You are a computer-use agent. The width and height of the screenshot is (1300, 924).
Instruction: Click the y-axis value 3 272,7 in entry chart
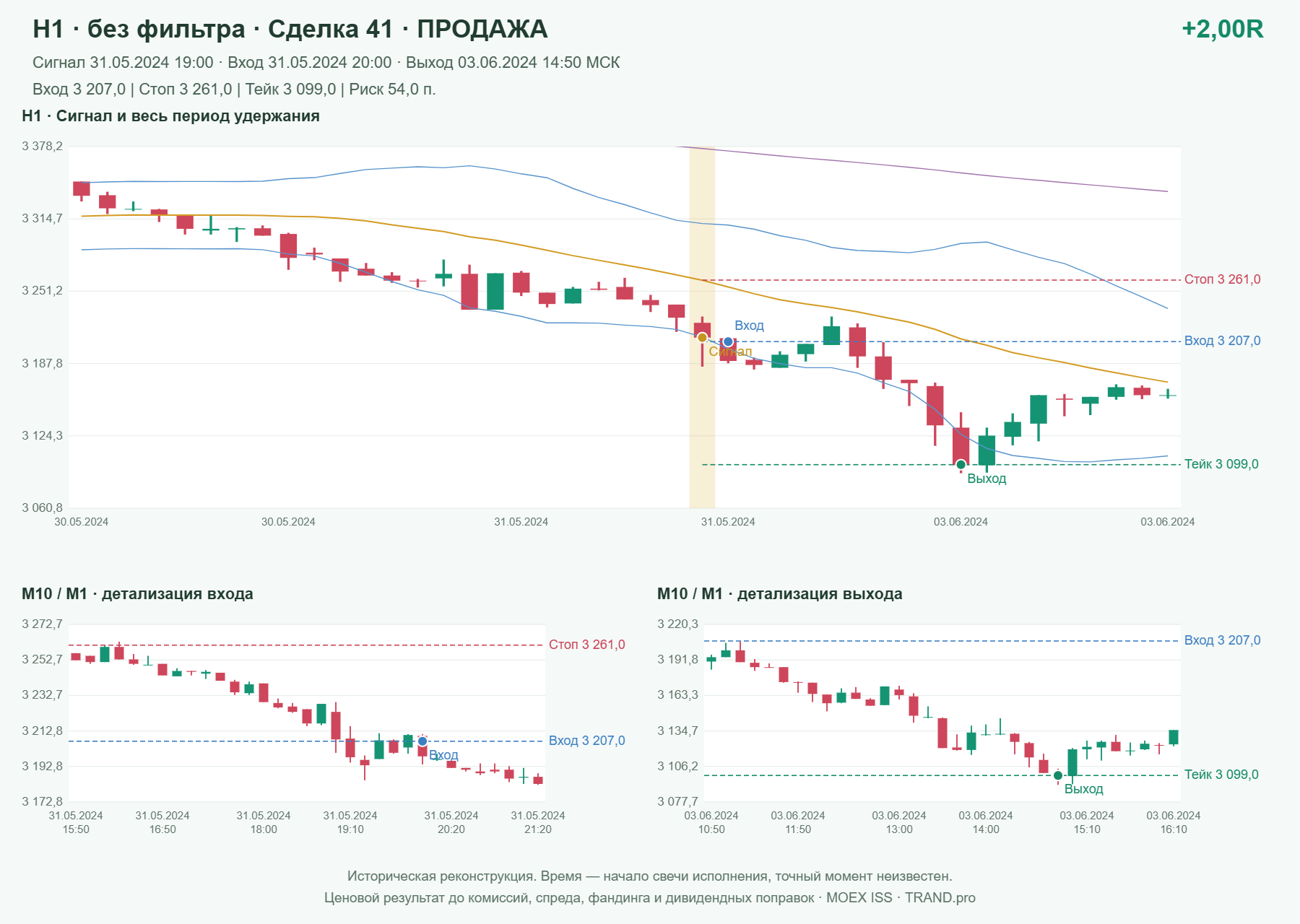(x=42, y=624)
